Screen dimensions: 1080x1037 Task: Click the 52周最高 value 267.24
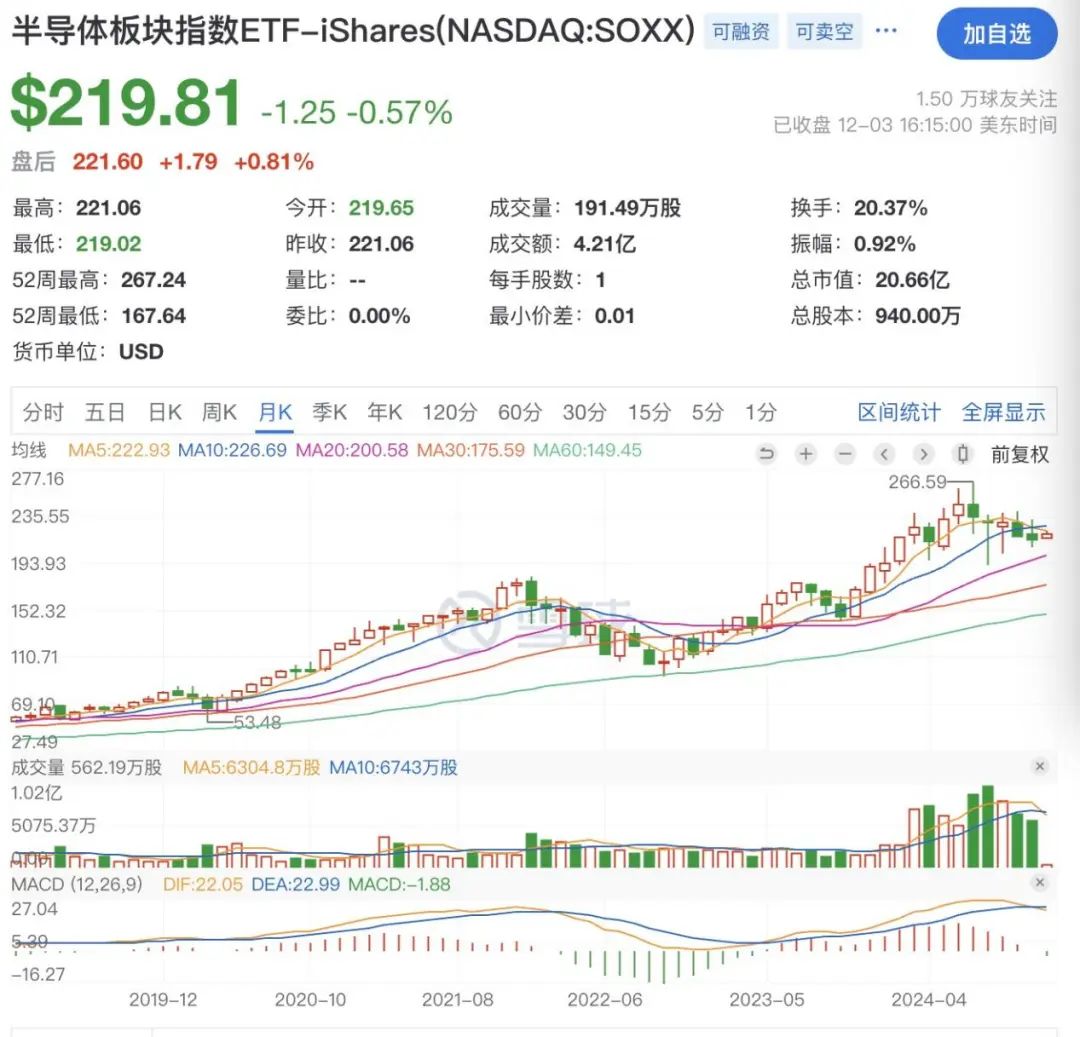[154, 280]
